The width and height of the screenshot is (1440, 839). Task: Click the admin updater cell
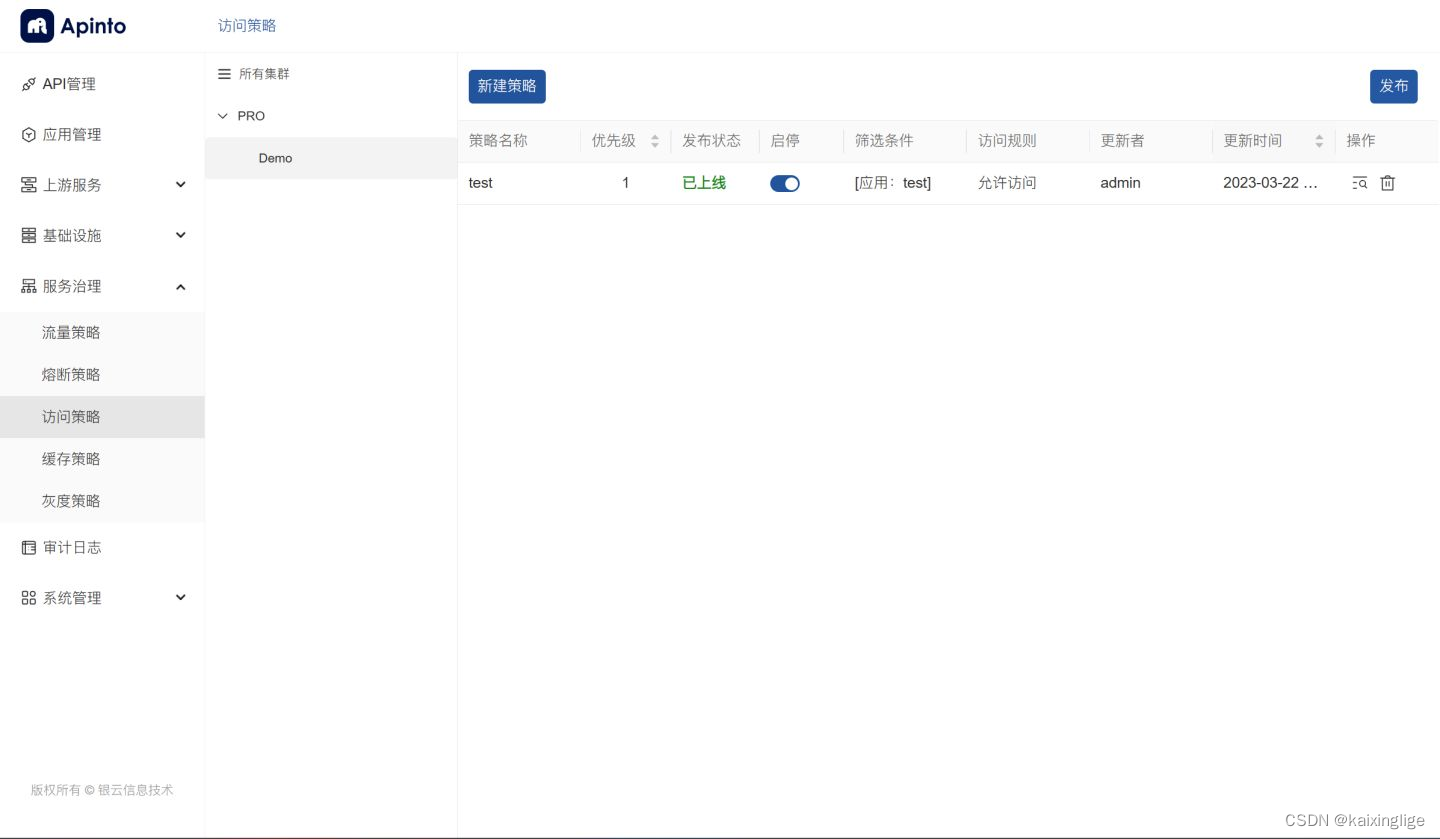(x=1121, y=183)
